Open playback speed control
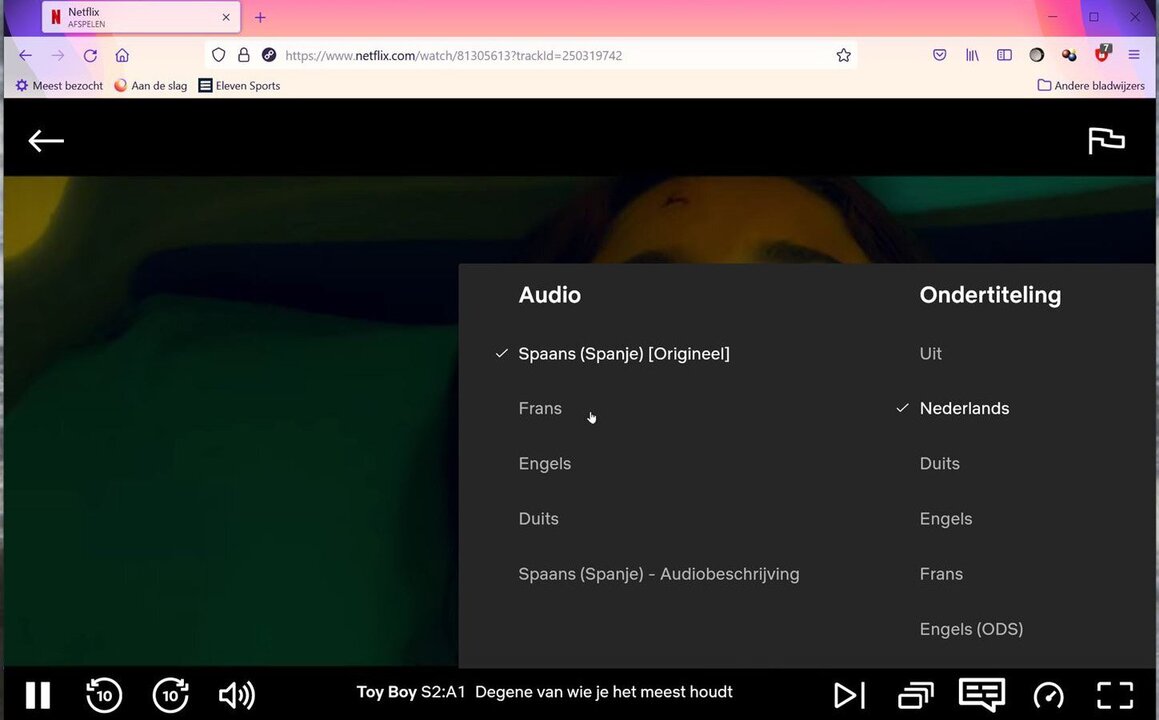1159x720 pixels. (1048, 695)
